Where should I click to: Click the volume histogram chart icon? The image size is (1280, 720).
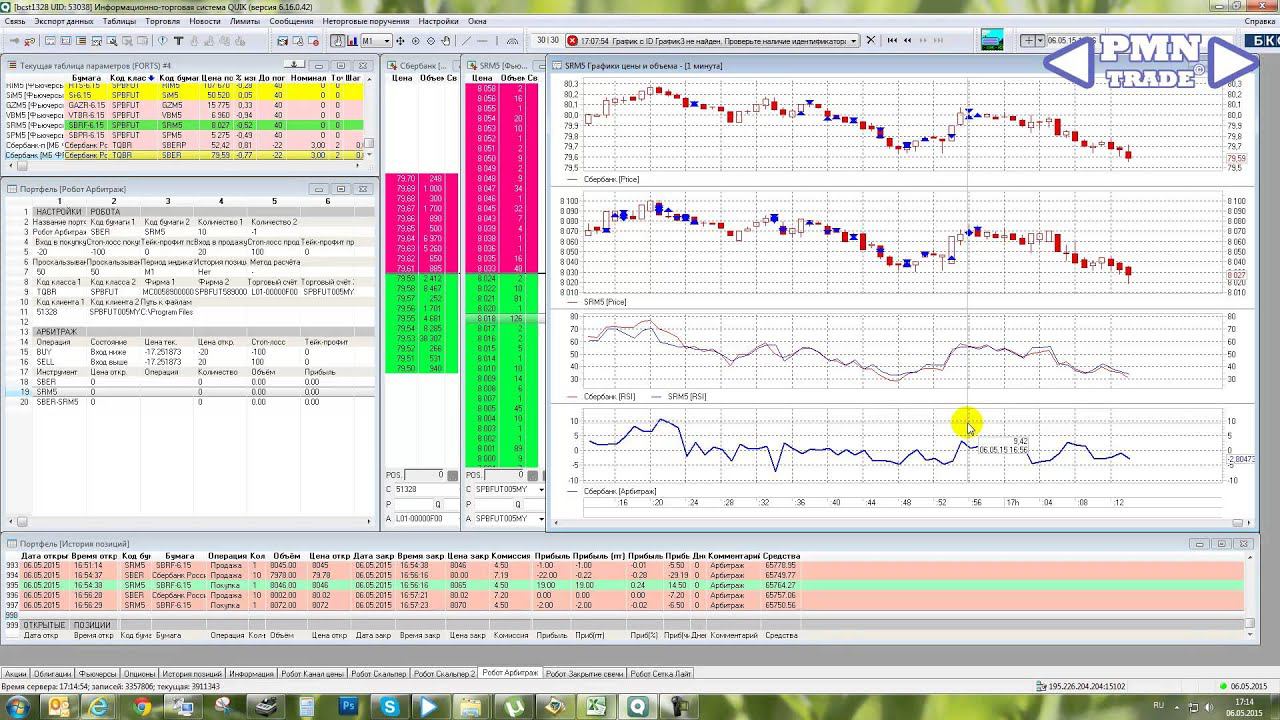click(x=352, y=41)
